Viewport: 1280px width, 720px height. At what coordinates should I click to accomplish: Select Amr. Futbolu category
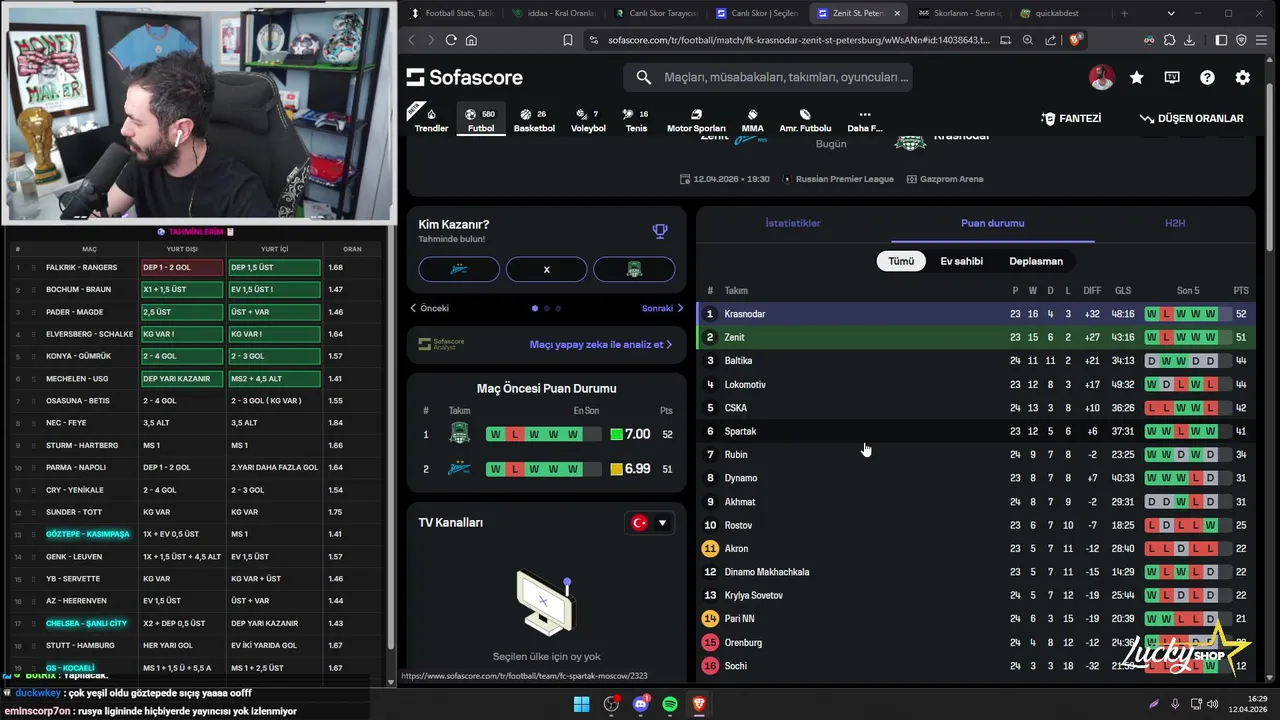805,120
